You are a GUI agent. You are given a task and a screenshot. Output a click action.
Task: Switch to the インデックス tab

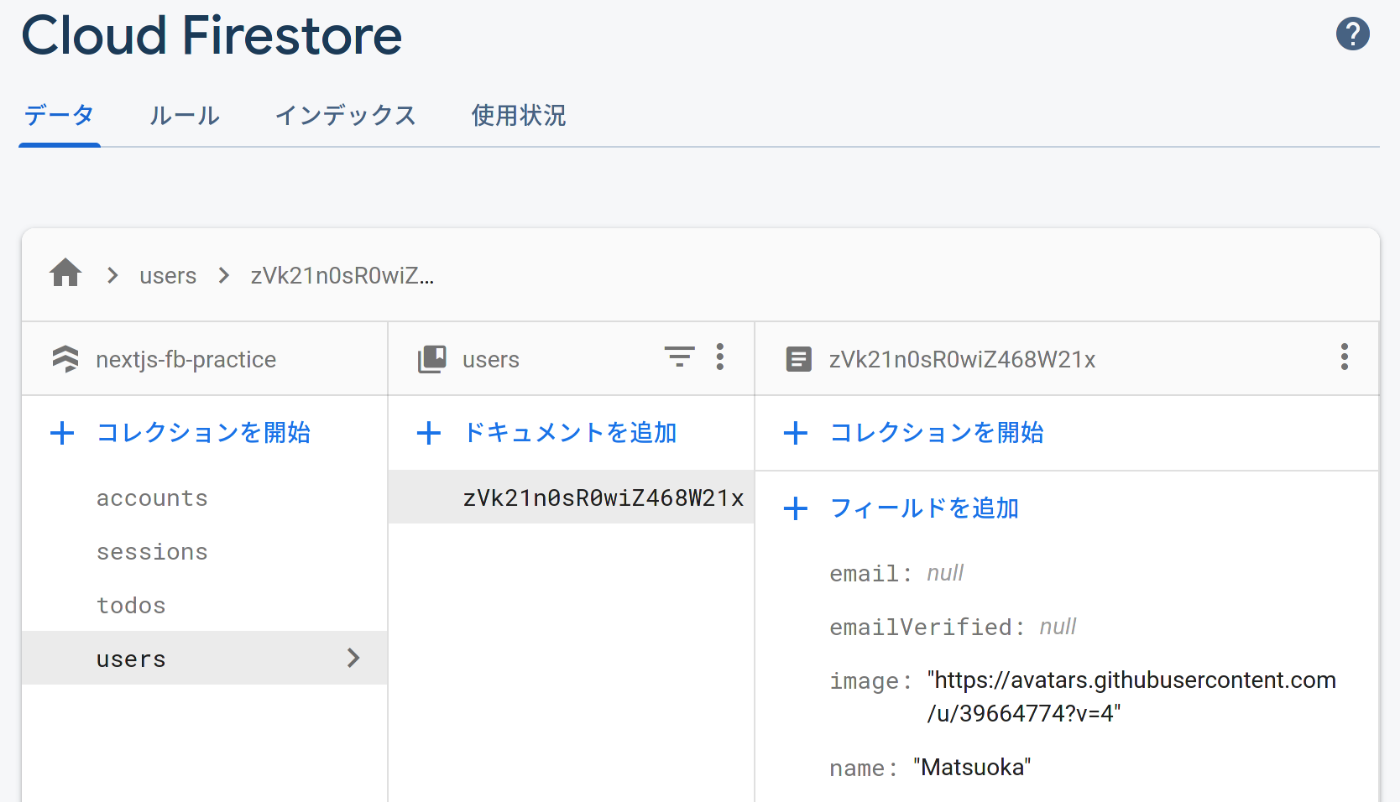coord(345,115)
